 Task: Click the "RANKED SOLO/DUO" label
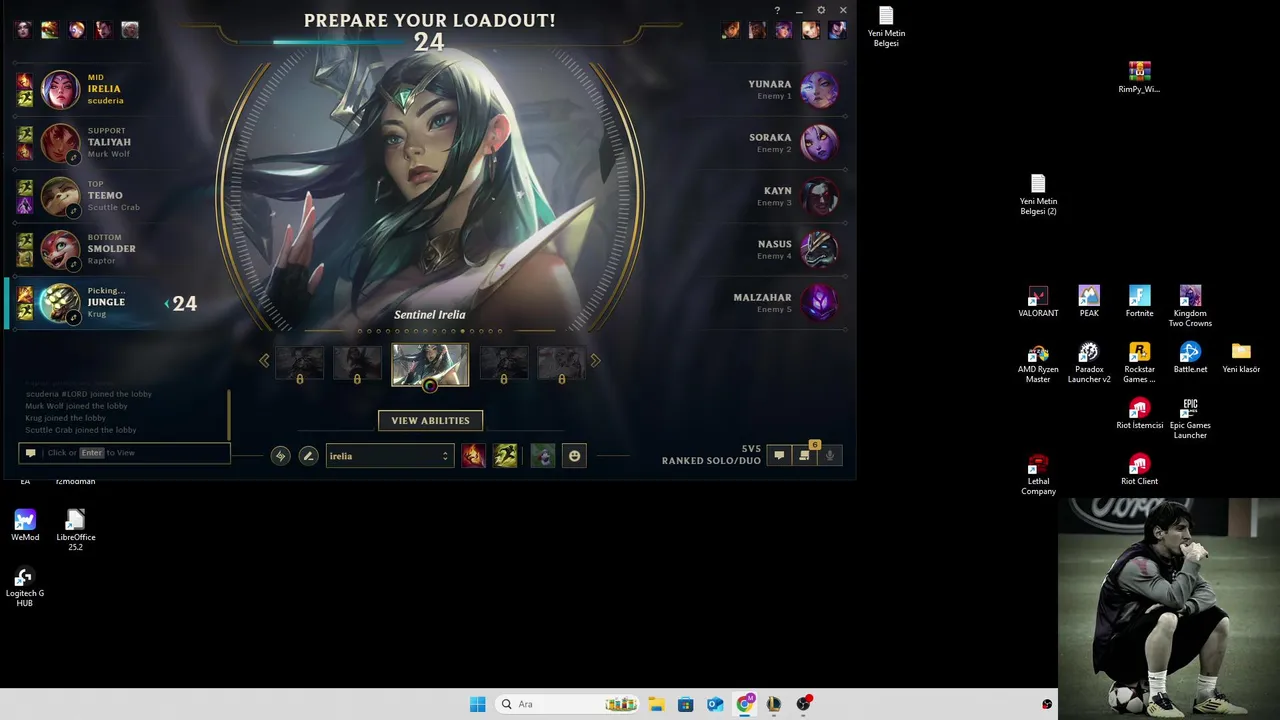(711, 461)
